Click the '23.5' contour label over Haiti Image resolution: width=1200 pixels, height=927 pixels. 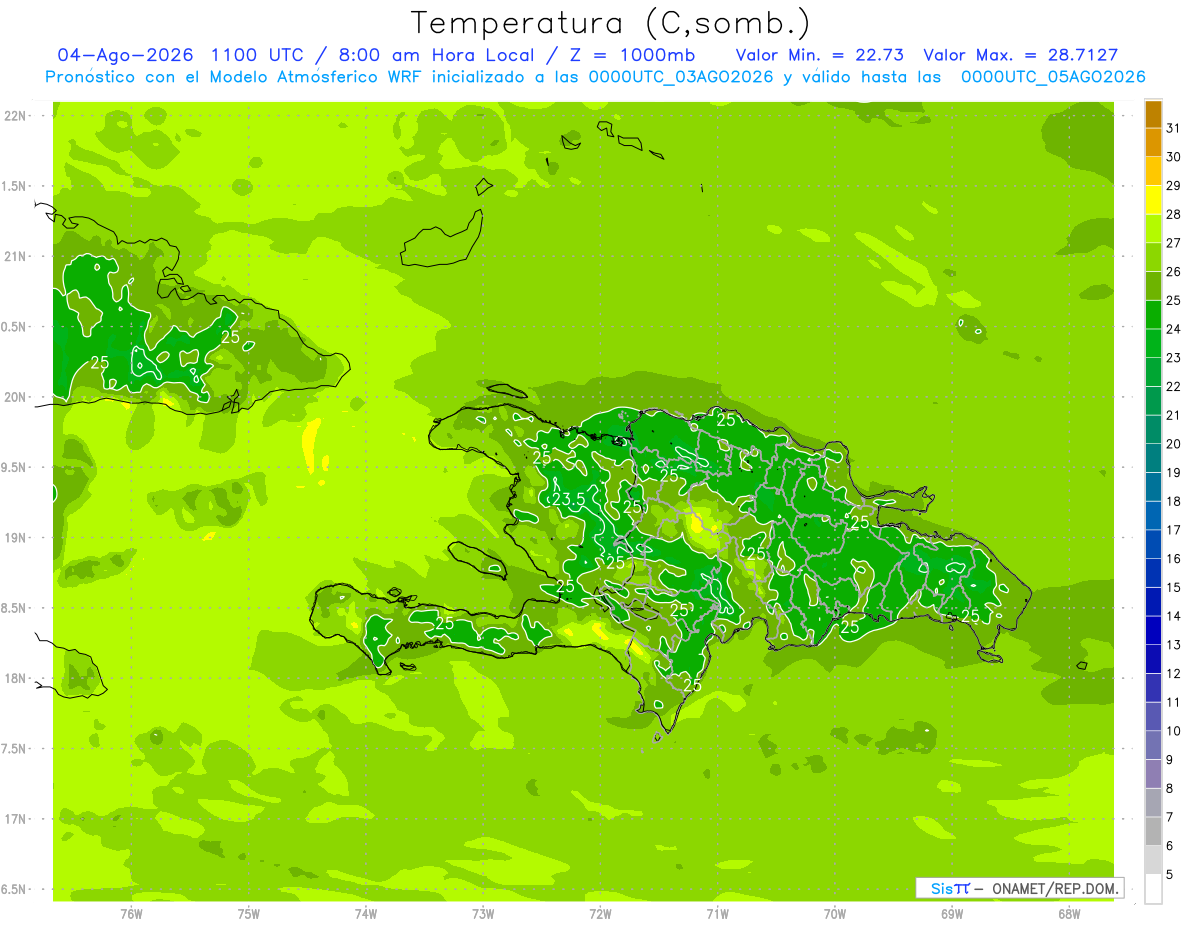click(x=567, y=498)
